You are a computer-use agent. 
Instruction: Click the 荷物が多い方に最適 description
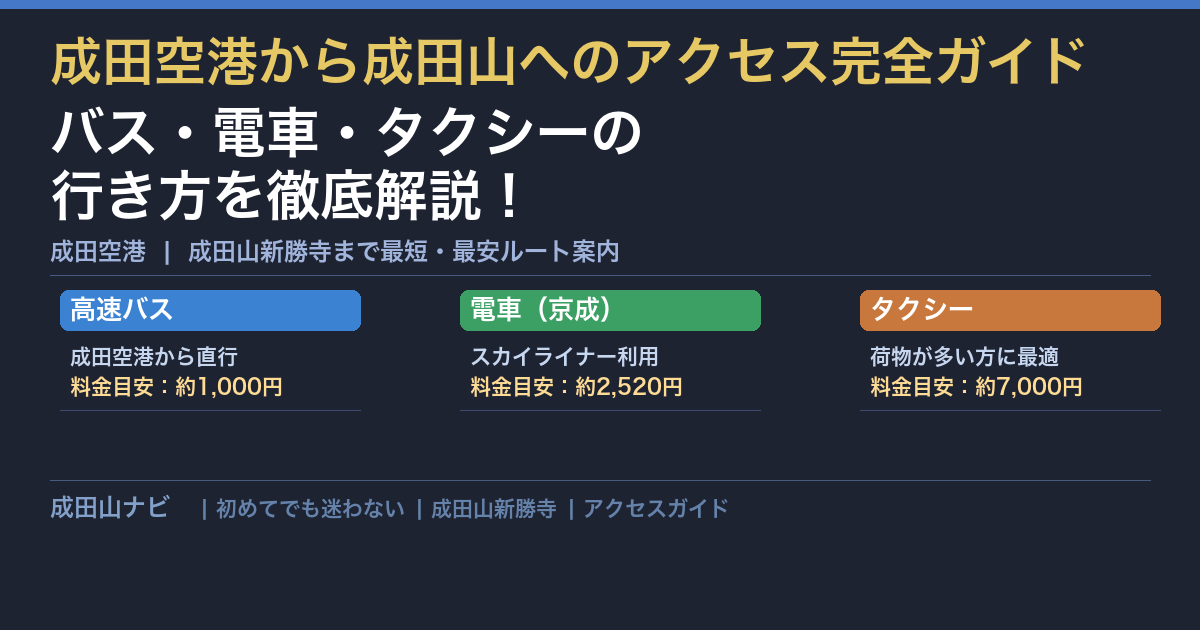(964, 357)
